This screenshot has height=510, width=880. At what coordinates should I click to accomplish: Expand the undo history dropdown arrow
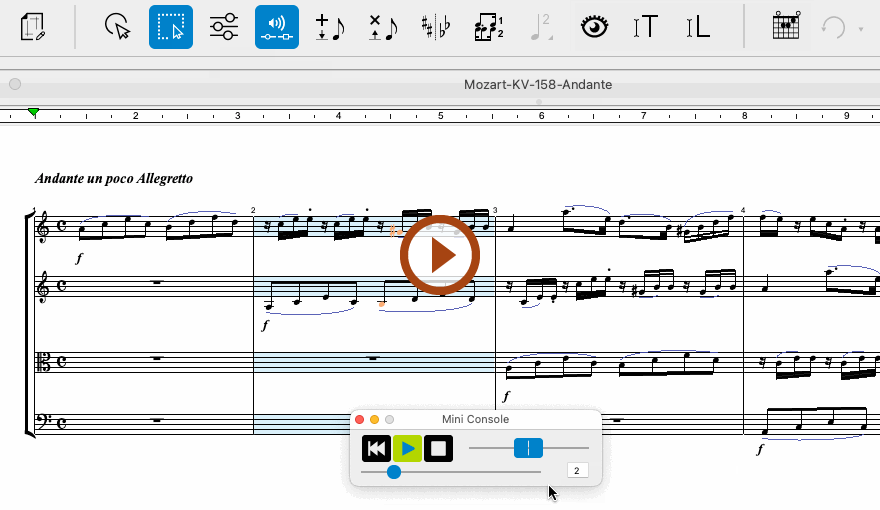tap(861, 29)
